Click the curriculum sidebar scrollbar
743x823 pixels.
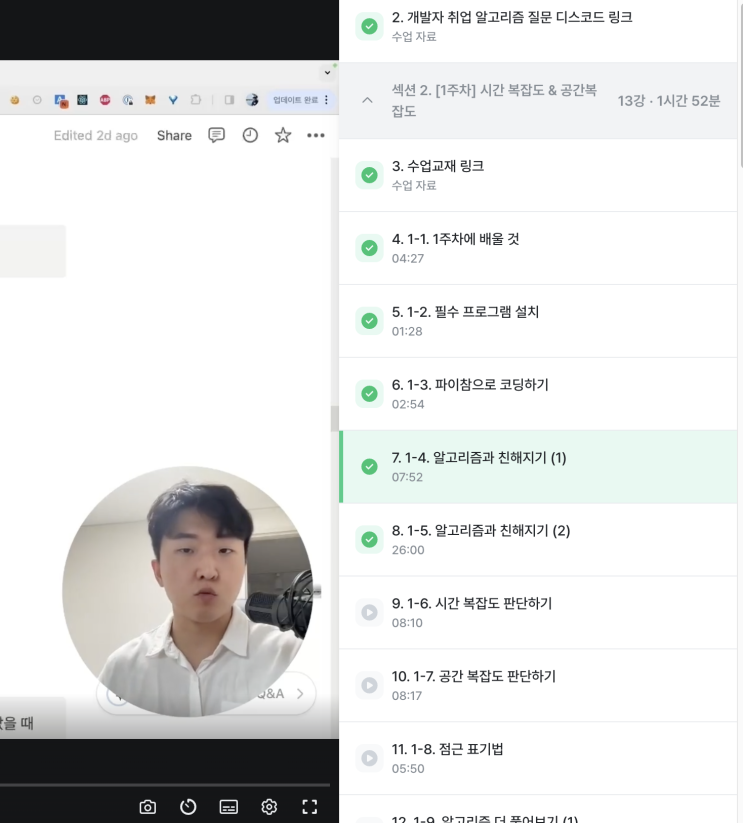point(740,84)
